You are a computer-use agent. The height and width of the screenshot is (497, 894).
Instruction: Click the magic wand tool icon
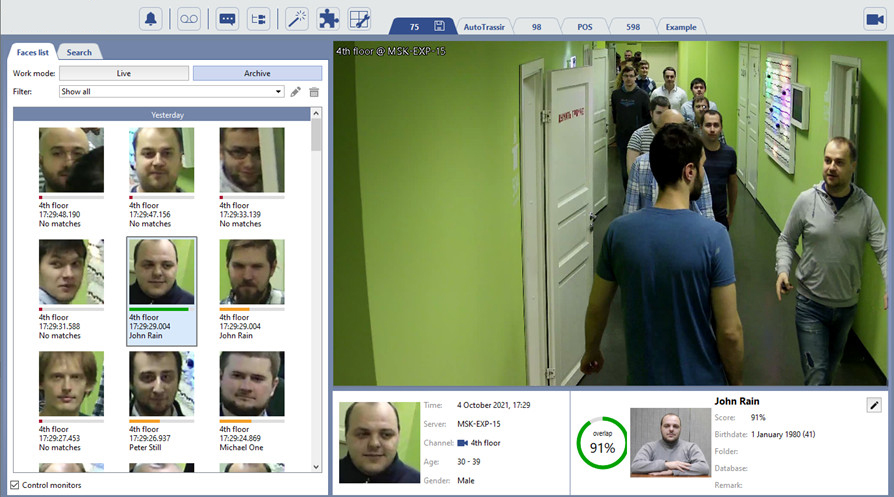(x=297, y=18)
